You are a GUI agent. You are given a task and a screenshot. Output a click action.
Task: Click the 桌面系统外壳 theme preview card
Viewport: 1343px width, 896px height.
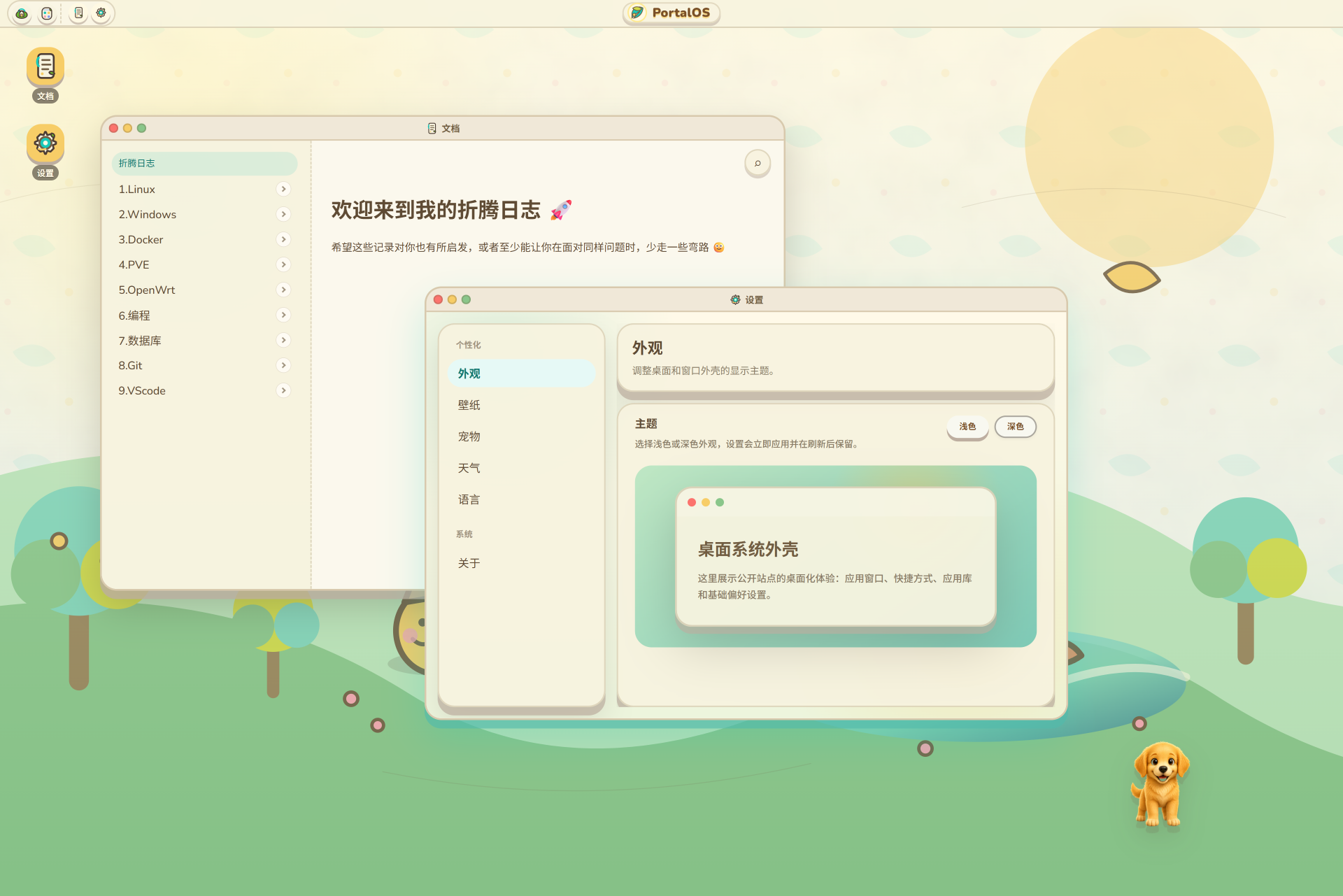coord(835,557)
